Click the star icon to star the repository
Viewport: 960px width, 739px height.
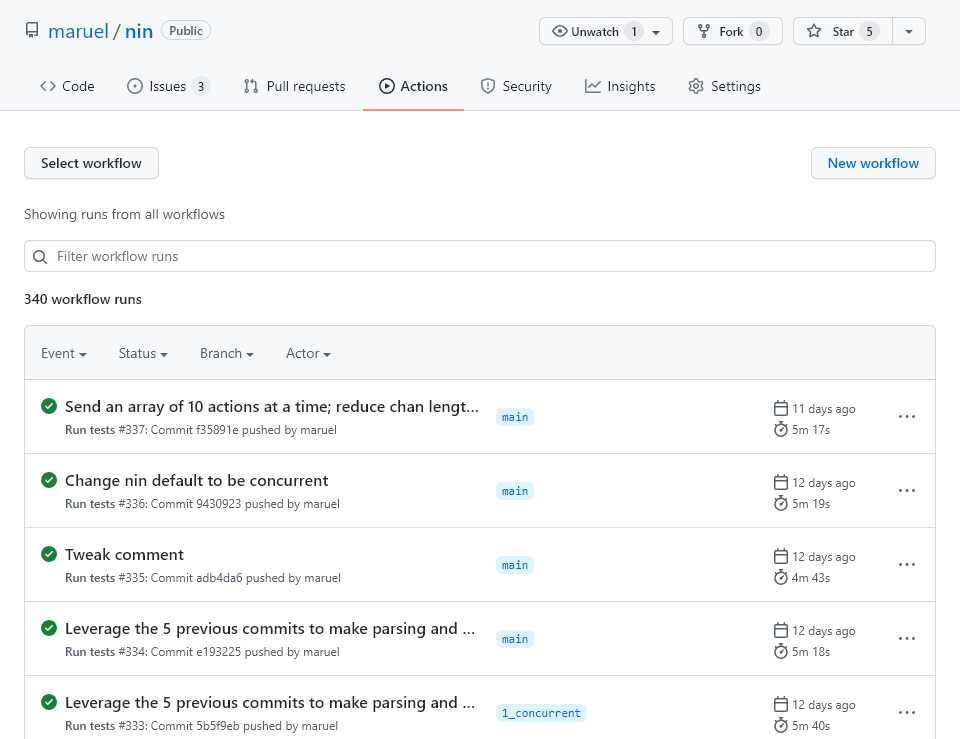click(x=814, y=31)
